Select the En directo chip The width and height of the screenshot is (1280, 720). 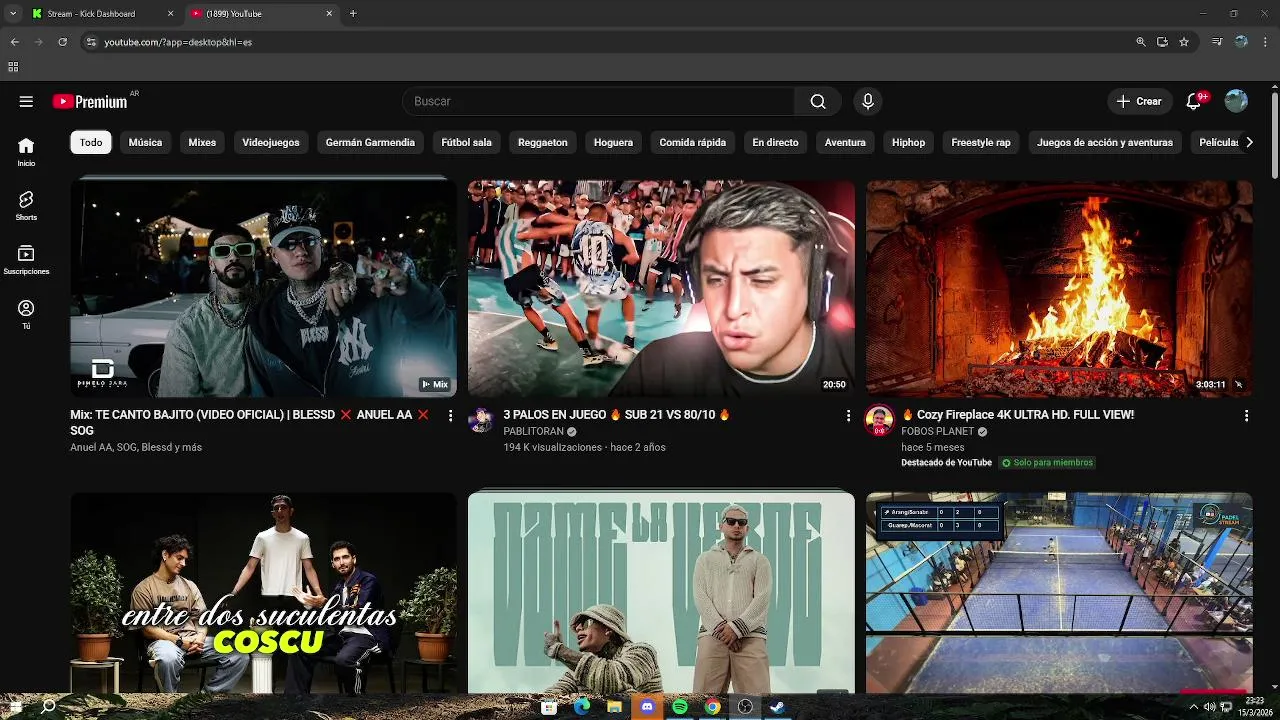coord(775,142)
